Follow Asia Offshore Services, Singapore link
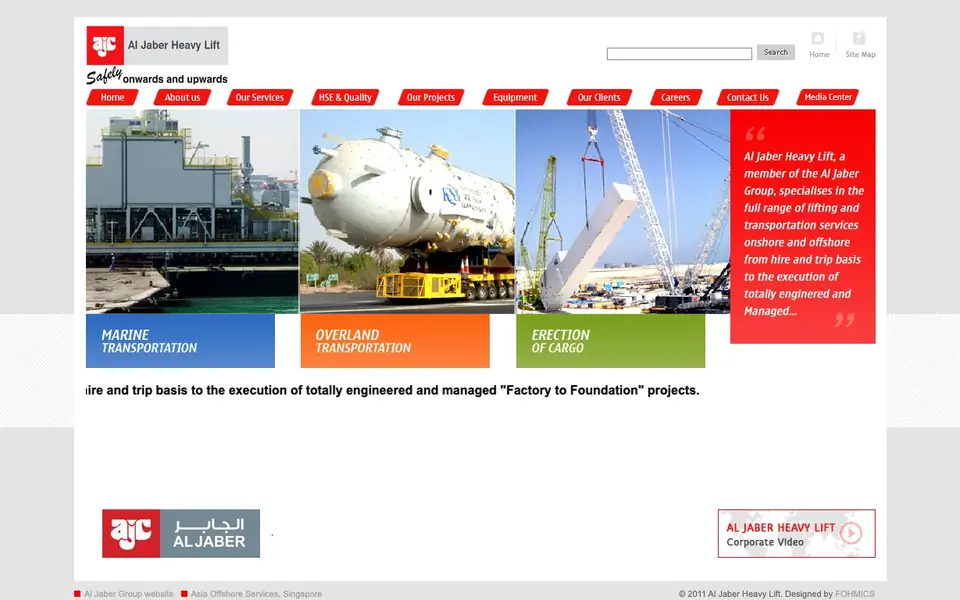This screenshot has height=600, width=960. point(256,594)
